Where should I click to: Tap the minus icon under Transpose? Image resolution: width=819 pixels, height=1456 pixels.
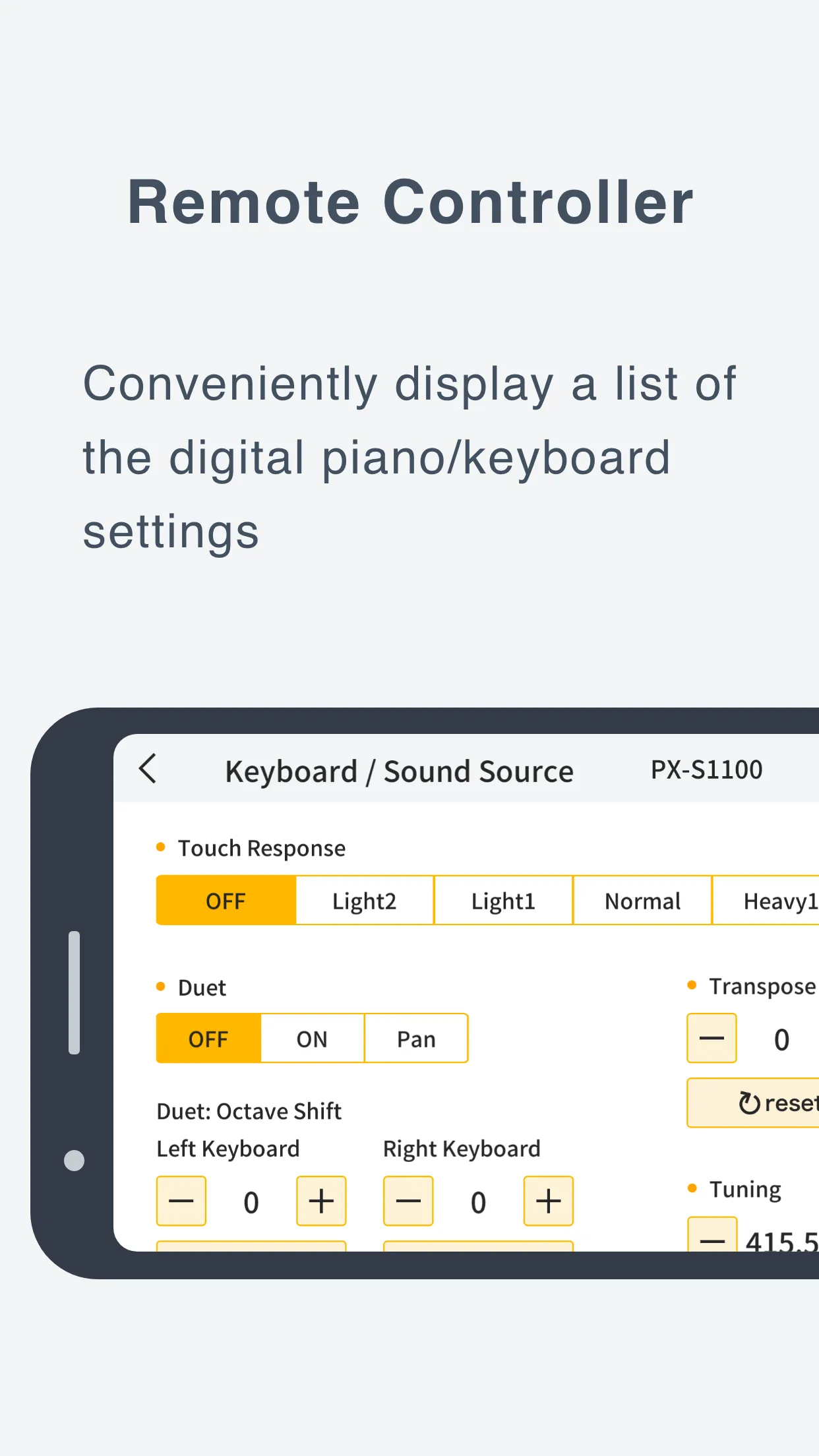(711, 1038)
